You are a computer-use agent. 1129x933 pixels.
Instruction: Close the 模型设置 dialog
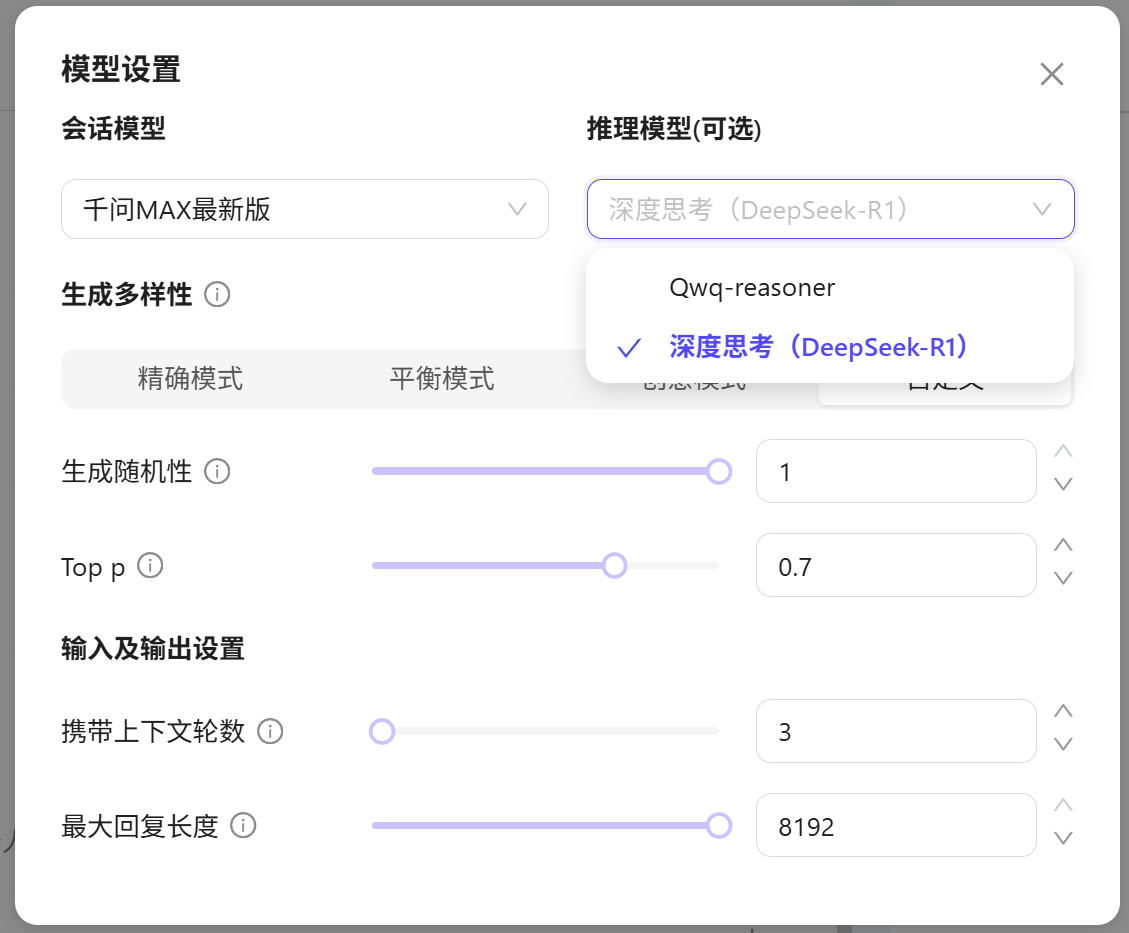(1051, 74)
